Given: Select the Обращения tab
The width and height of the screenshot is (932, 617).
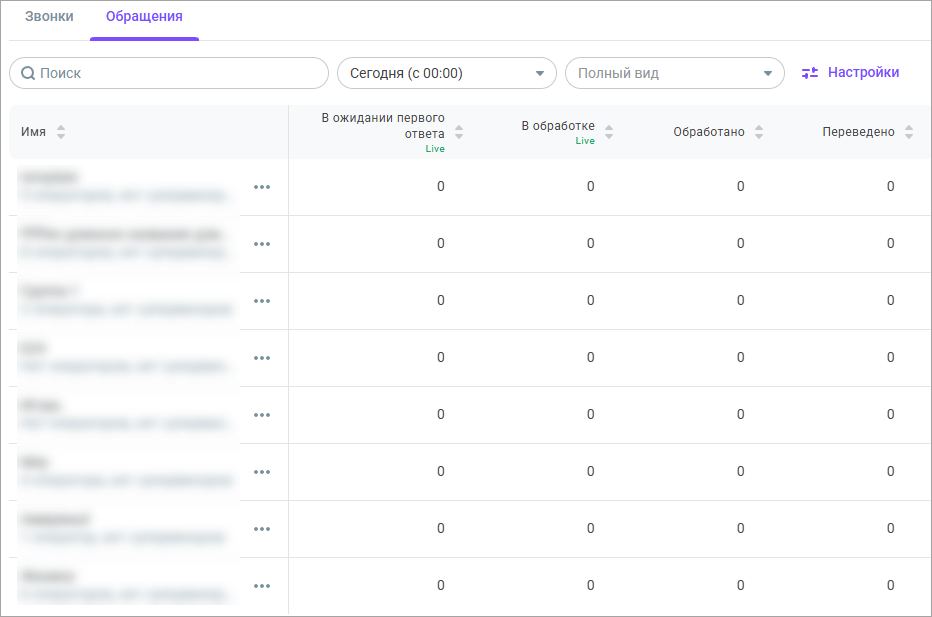Looking at the screenshot, I should point(144,17).
